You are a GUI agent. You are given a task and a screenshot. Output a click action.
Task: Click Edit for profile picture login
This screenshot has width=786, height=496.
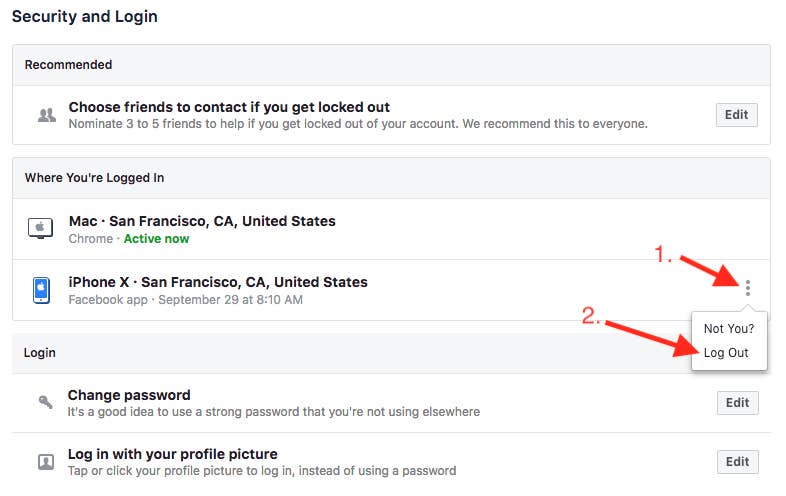click(737, 461)
